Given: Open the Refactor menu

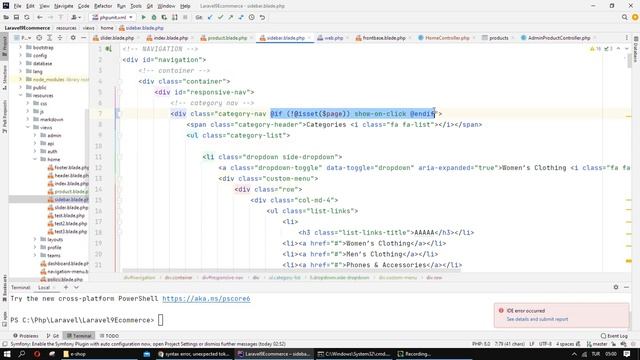Looking at the screenshot, I should click(103, 6).
